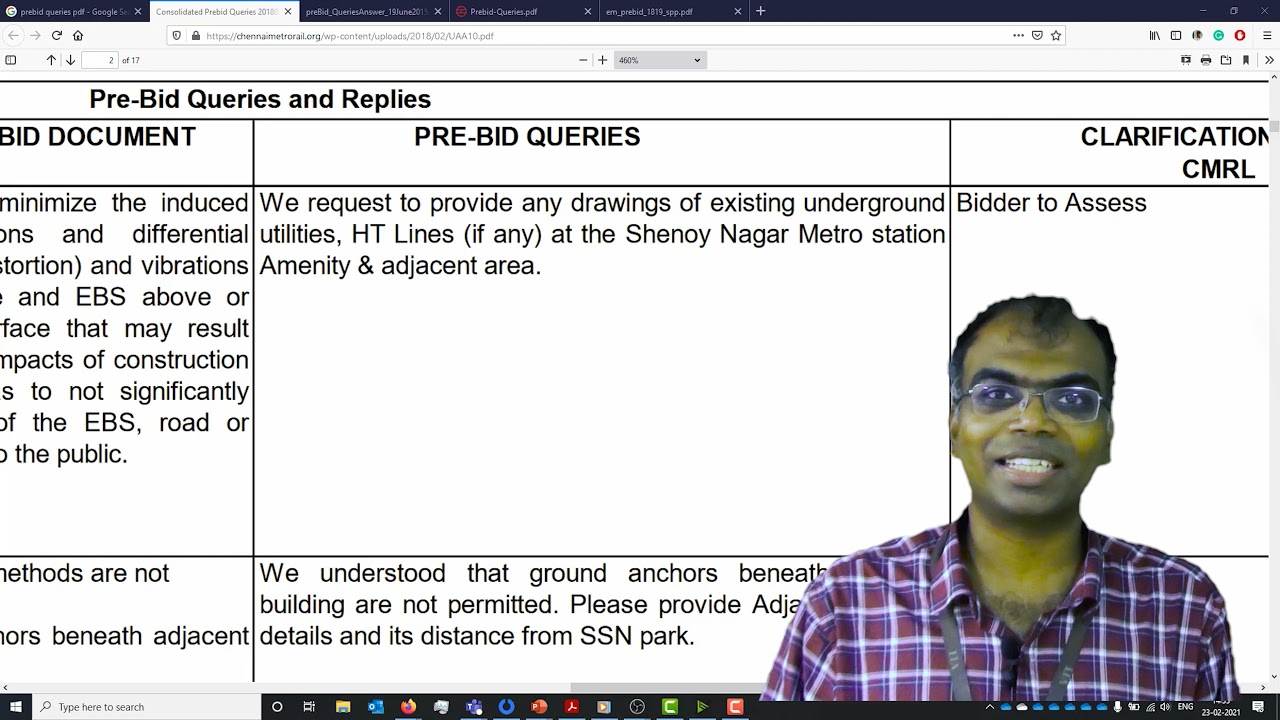Open Outlook from the taskbar
Viewport: 1280px width, 720px height.
[375, 707]
